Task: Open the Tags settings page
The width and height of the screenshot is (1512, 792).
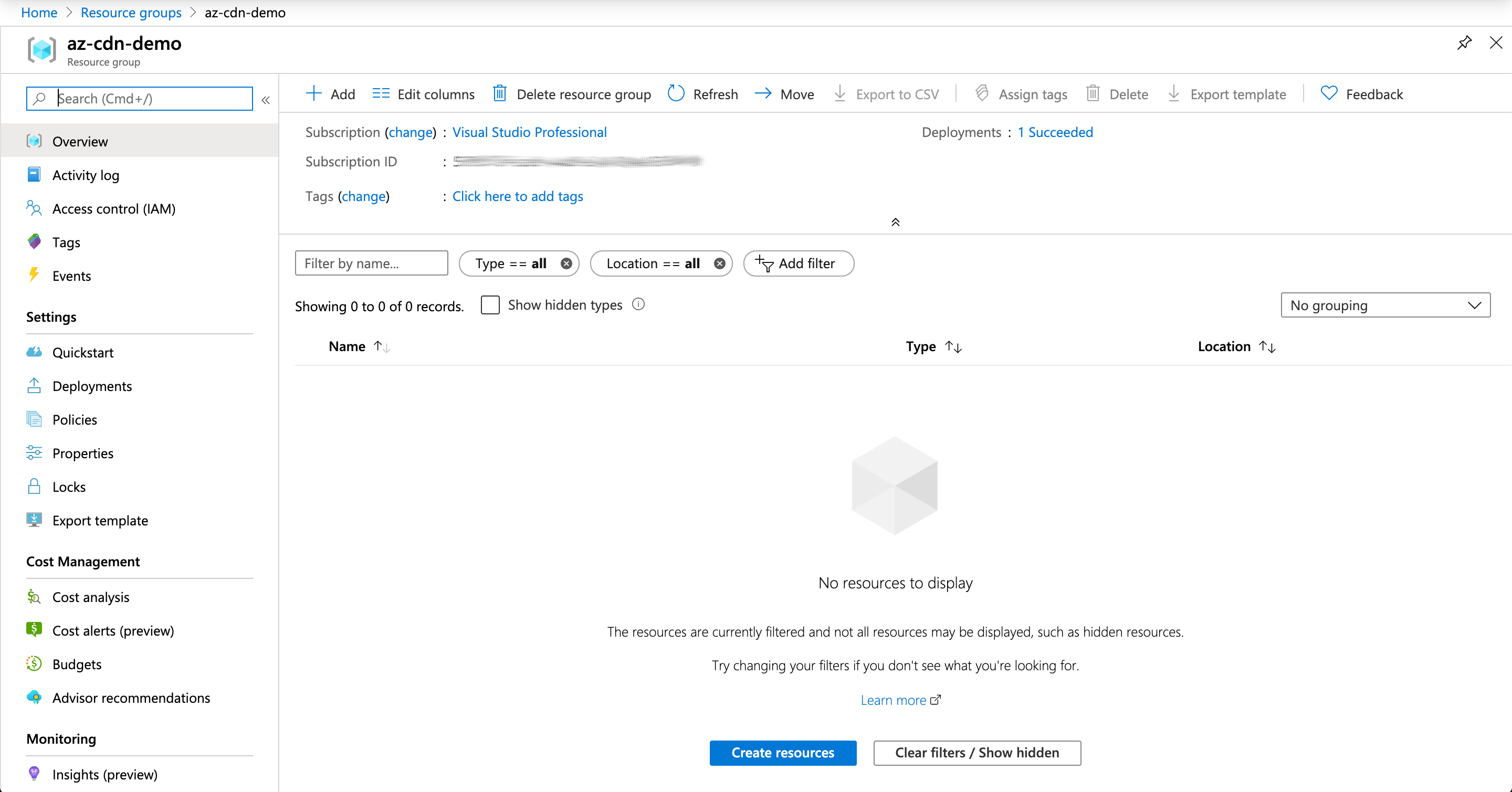Action: (x=65, y=242)
